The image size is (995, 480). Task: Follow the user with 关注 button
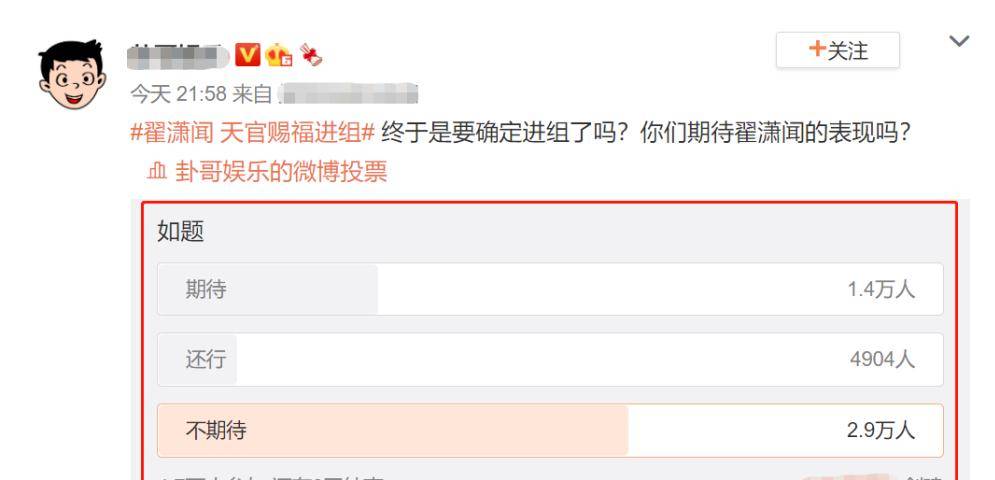838,50
